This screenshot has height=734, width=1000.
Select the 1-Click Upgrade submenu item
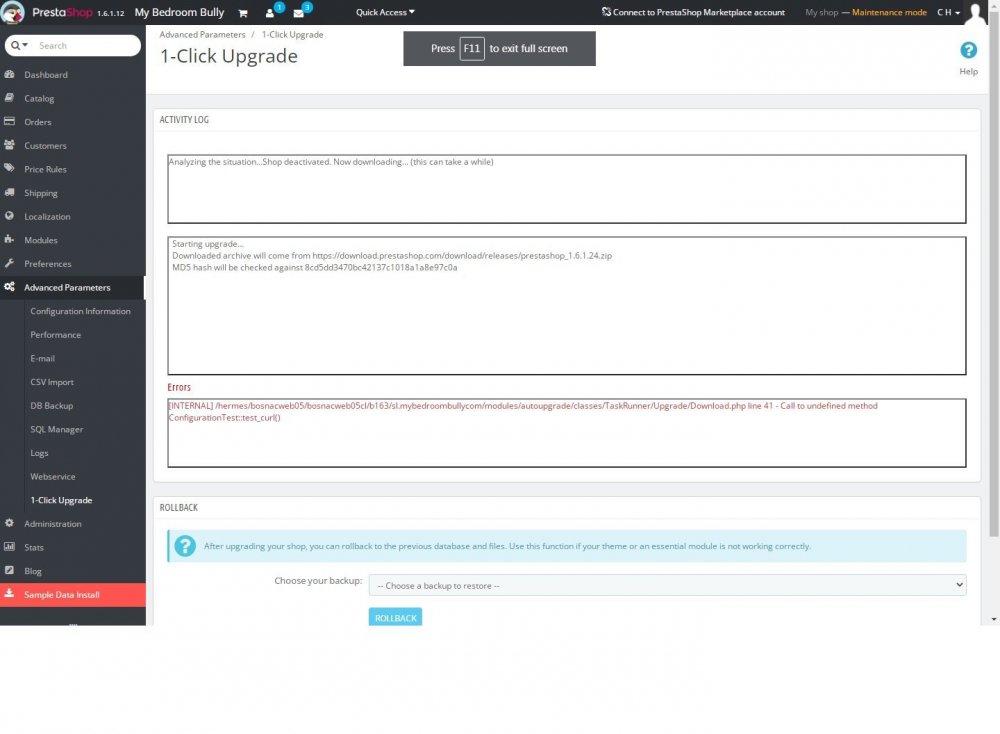[61, 500]
